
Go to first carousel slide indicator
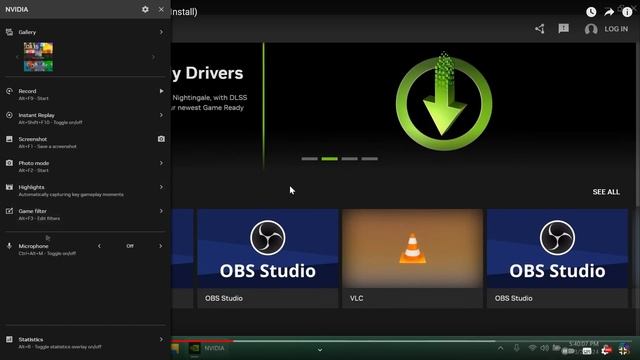click(x=309, y=159)
